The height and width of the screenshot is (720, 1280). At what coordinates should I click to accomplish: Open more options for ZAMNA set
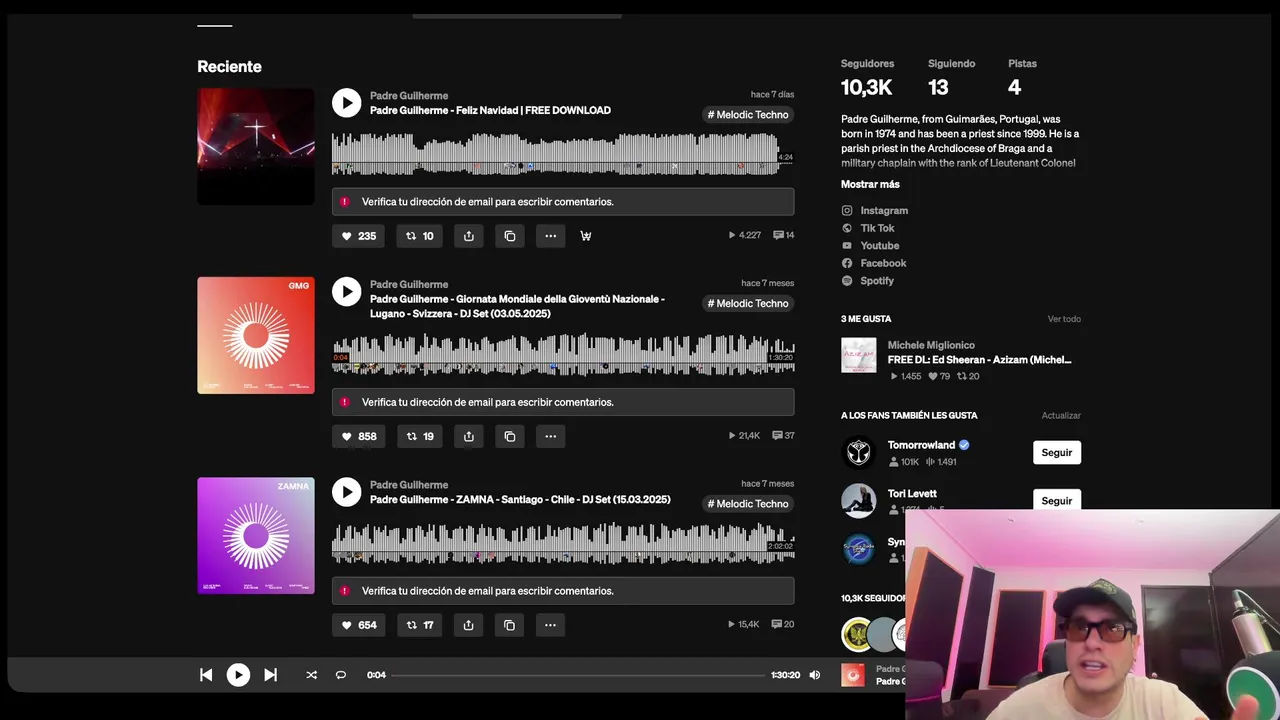pyautogui.click(x=550, y=625)
